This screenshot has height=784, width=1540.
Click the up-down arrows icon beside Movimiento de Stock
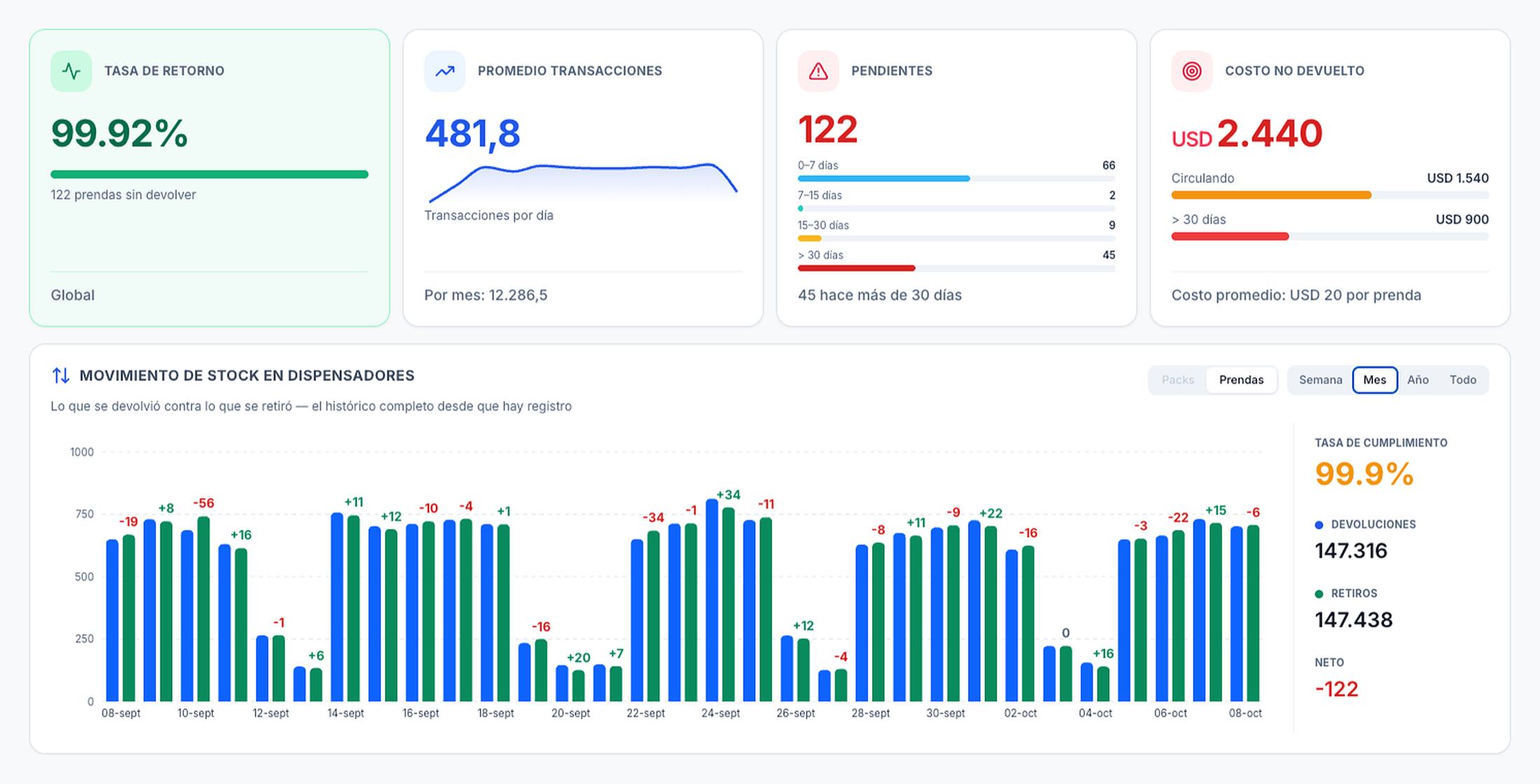(x=61, y=376)
